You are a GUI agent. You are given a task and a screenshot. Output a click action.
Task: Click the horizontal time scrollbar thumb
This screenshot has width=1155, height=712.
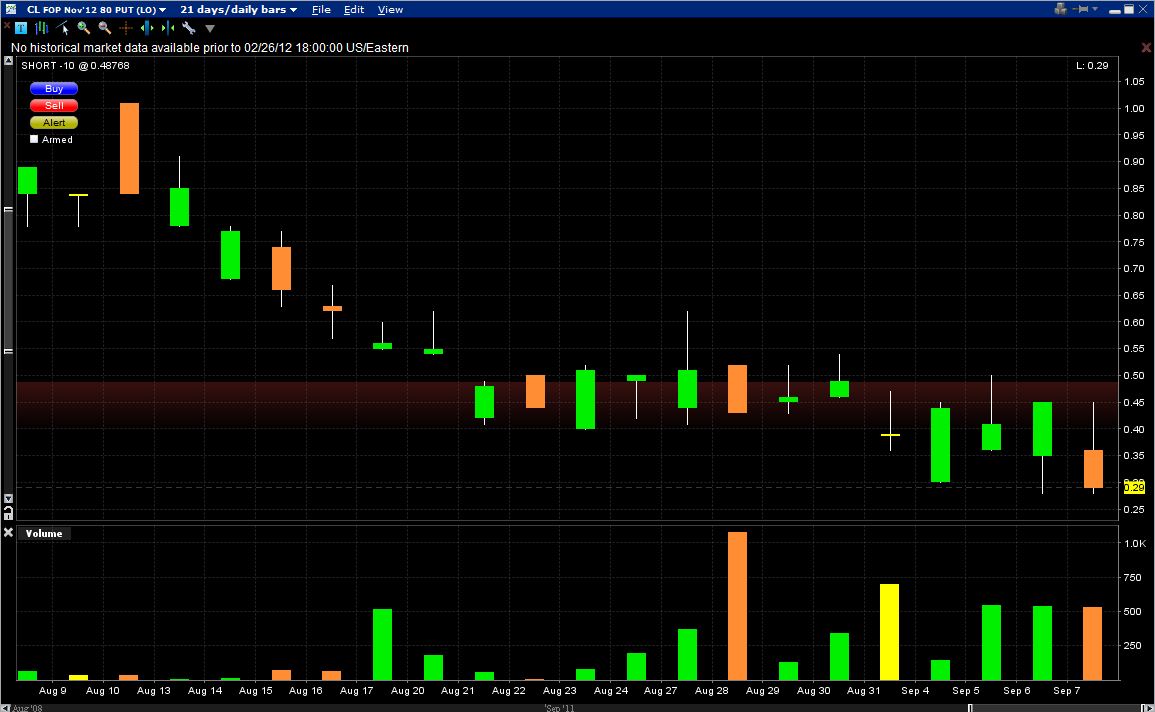[x=1056, y=708]
